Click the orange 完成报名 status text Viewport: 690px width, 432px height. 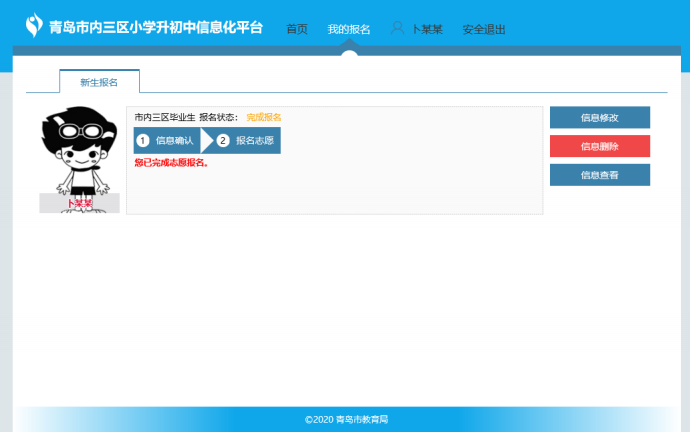pos(264,117)
